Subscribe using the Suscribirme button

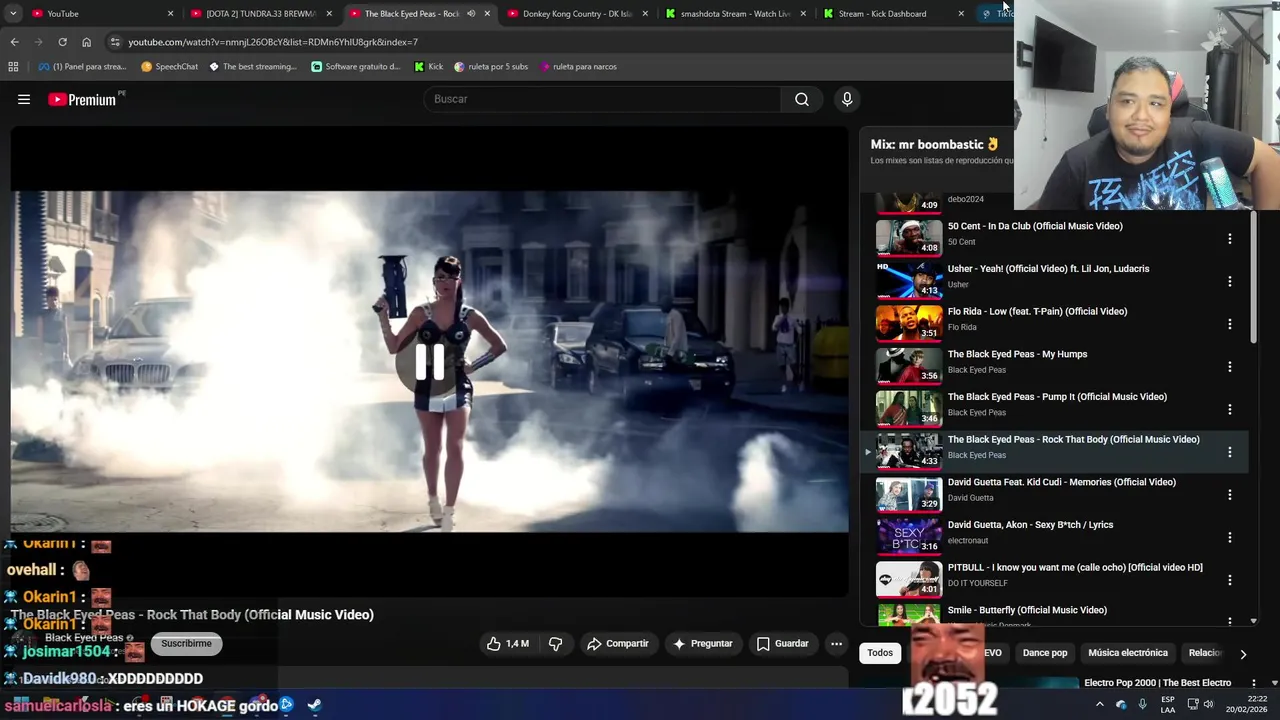click(186, 644)
